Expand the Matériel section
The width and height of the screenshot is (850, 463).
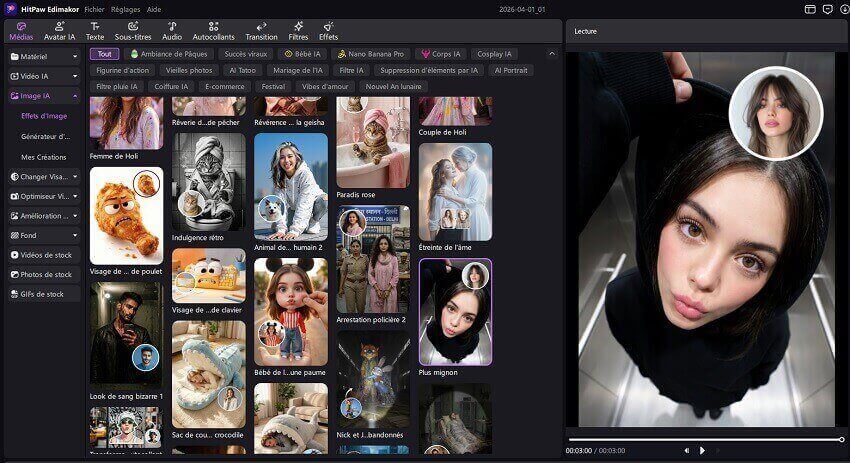pyautogui.click(x=43, y=56)
